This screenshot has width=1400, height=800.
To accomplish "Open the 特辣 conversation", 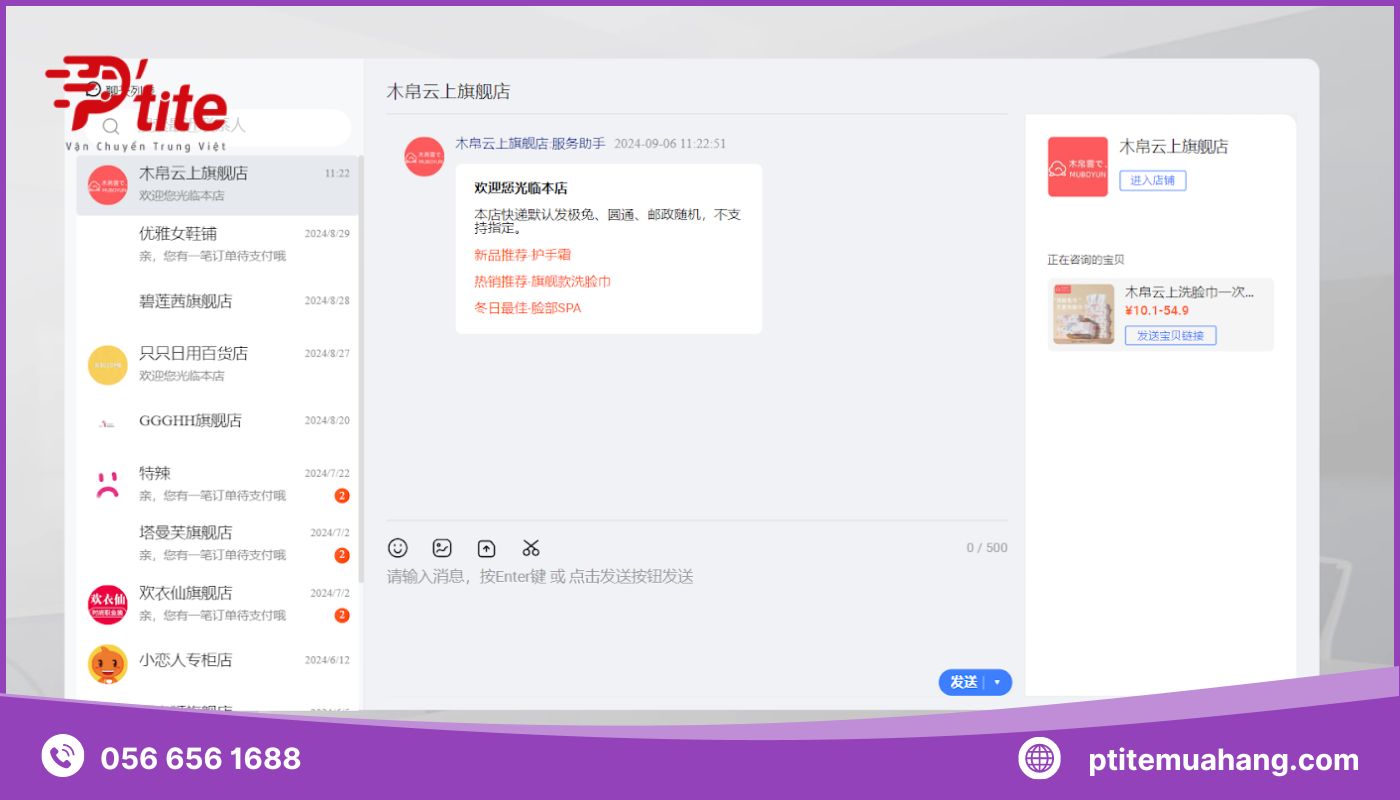I will point(217,484).
